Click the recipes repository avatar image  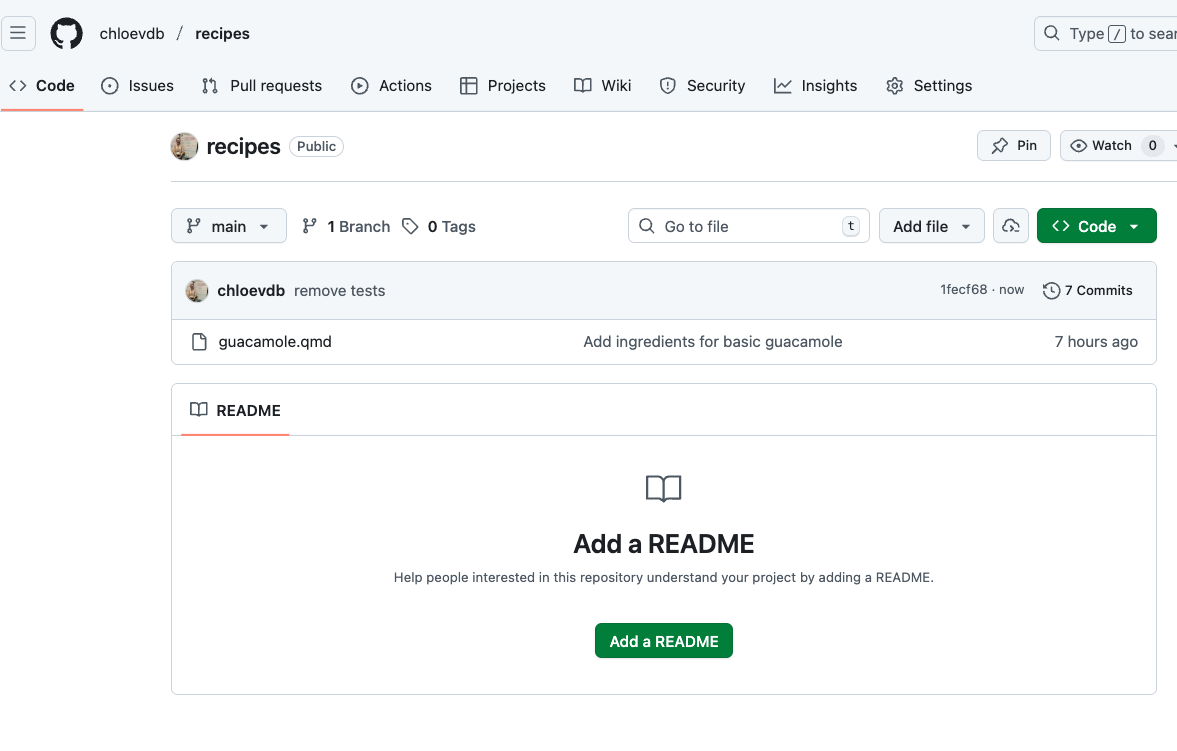point(185,146)
